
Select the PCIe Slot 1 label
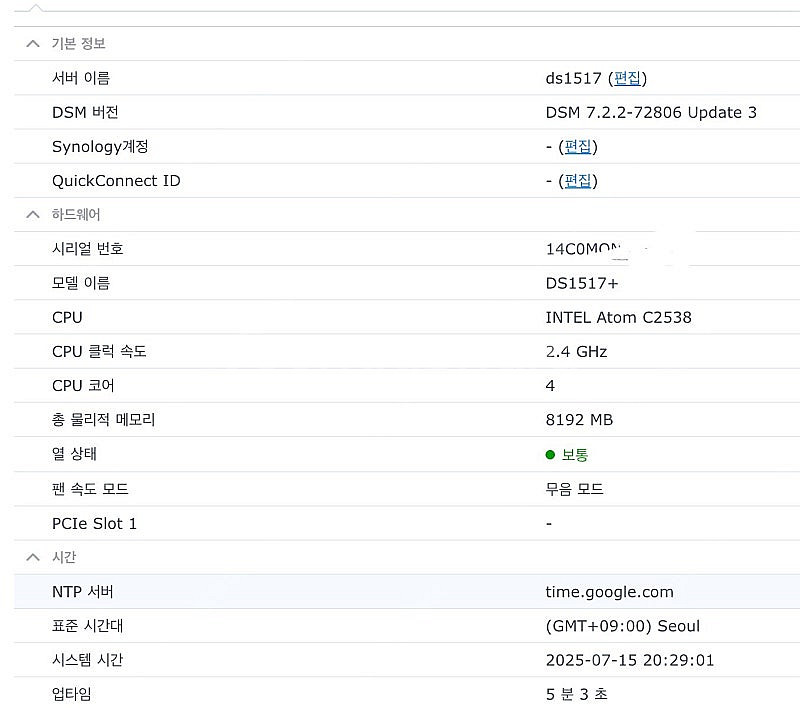[x=94, y=524]
